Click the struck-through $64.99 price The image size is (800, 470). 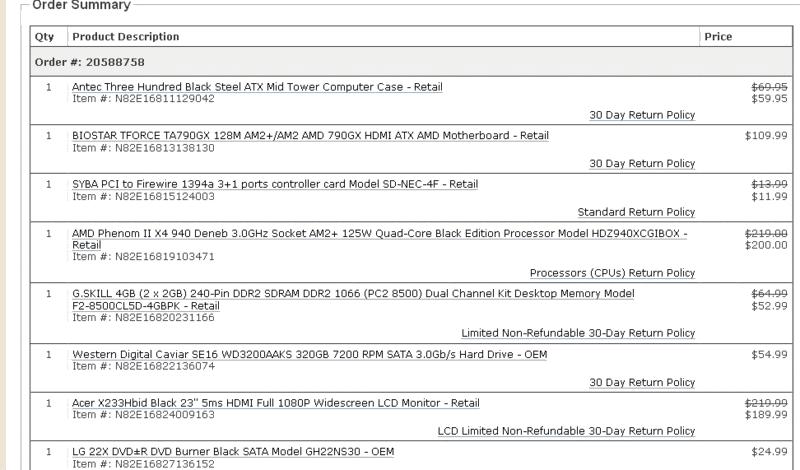tap(769, 294)
